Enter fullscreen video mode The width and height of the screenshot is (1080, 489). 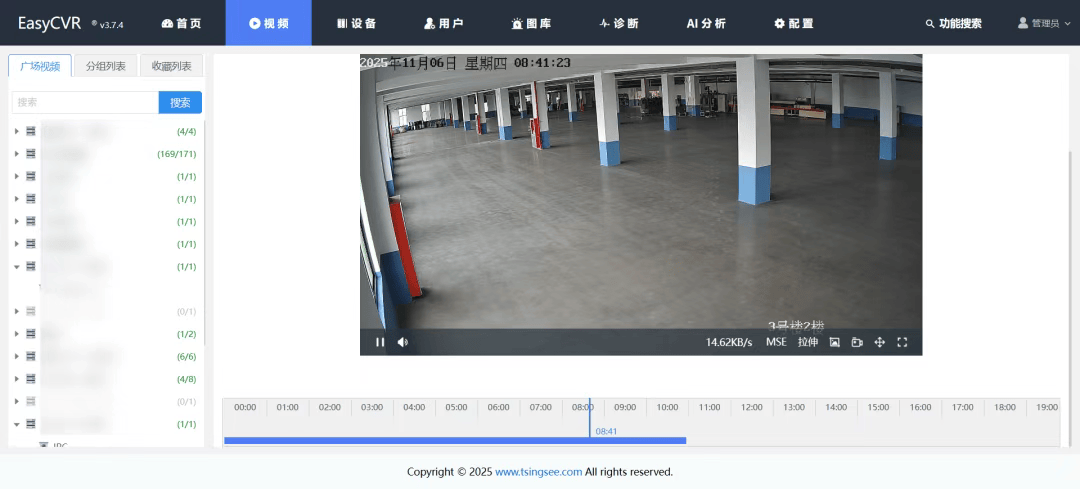click(x=902, y=342)
